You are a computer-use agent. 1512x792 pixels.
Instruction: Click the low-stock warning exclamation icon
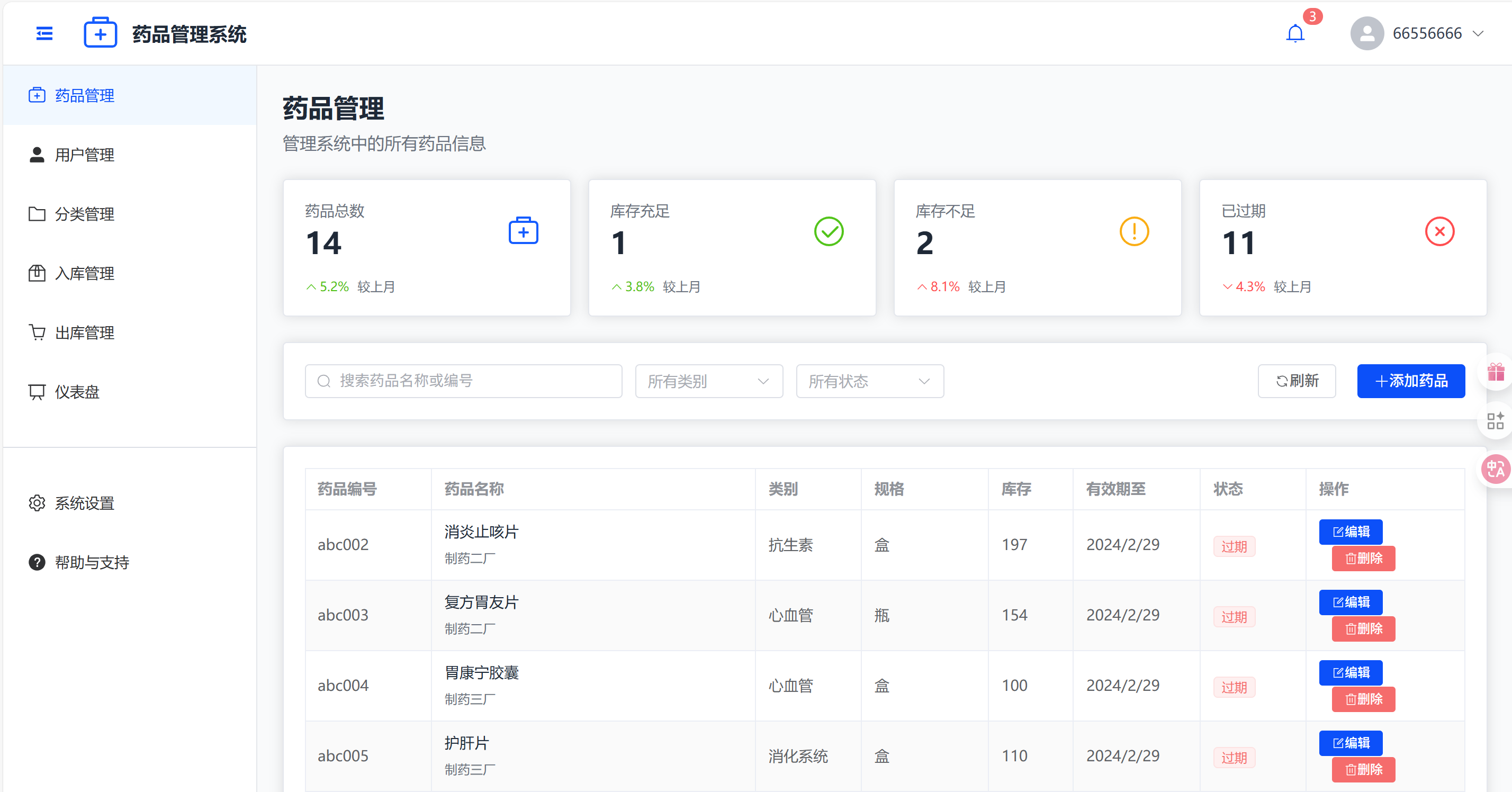pos(1133,231)
